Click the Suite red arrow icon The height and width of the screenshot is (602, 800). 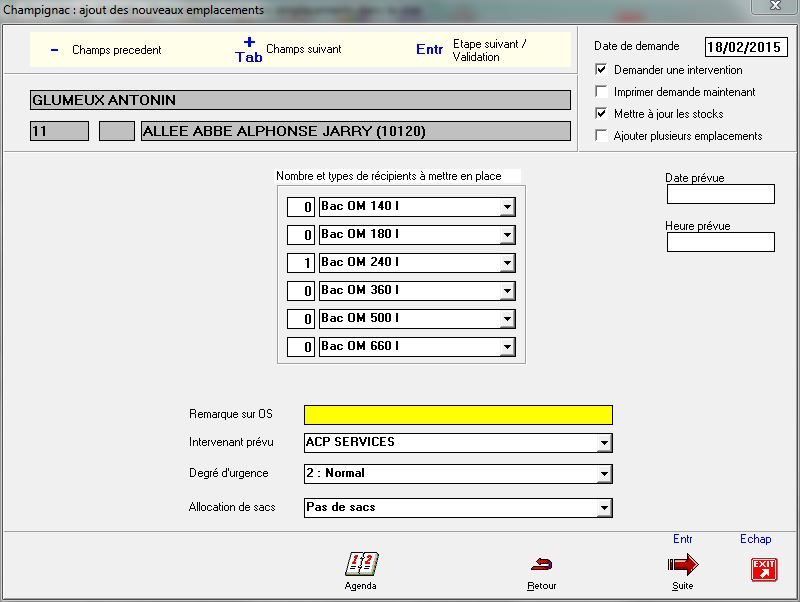click(682, 565)
